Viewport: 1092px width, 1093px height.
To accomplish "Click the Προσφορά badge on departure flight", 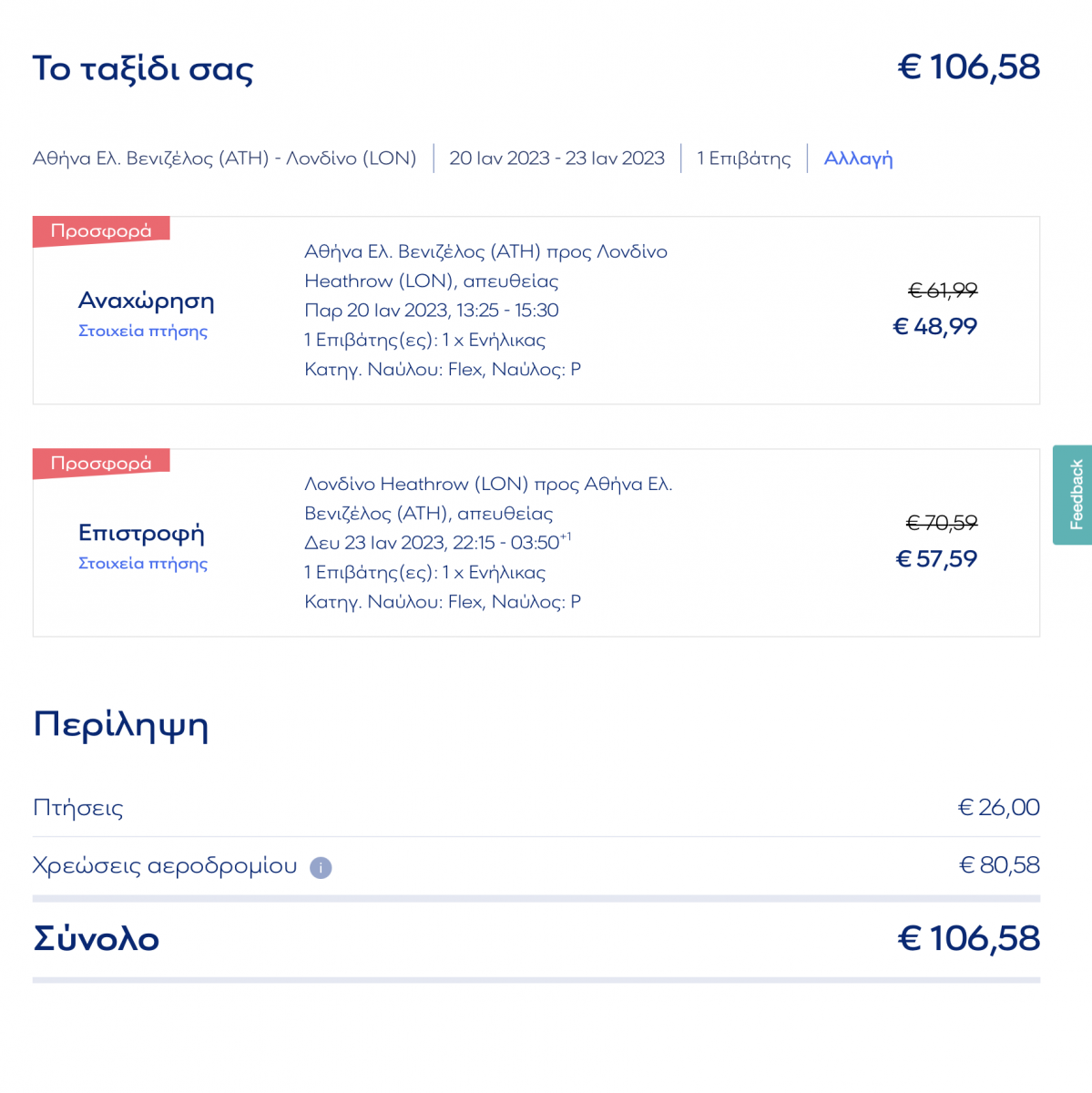I will tap(101, 230).
